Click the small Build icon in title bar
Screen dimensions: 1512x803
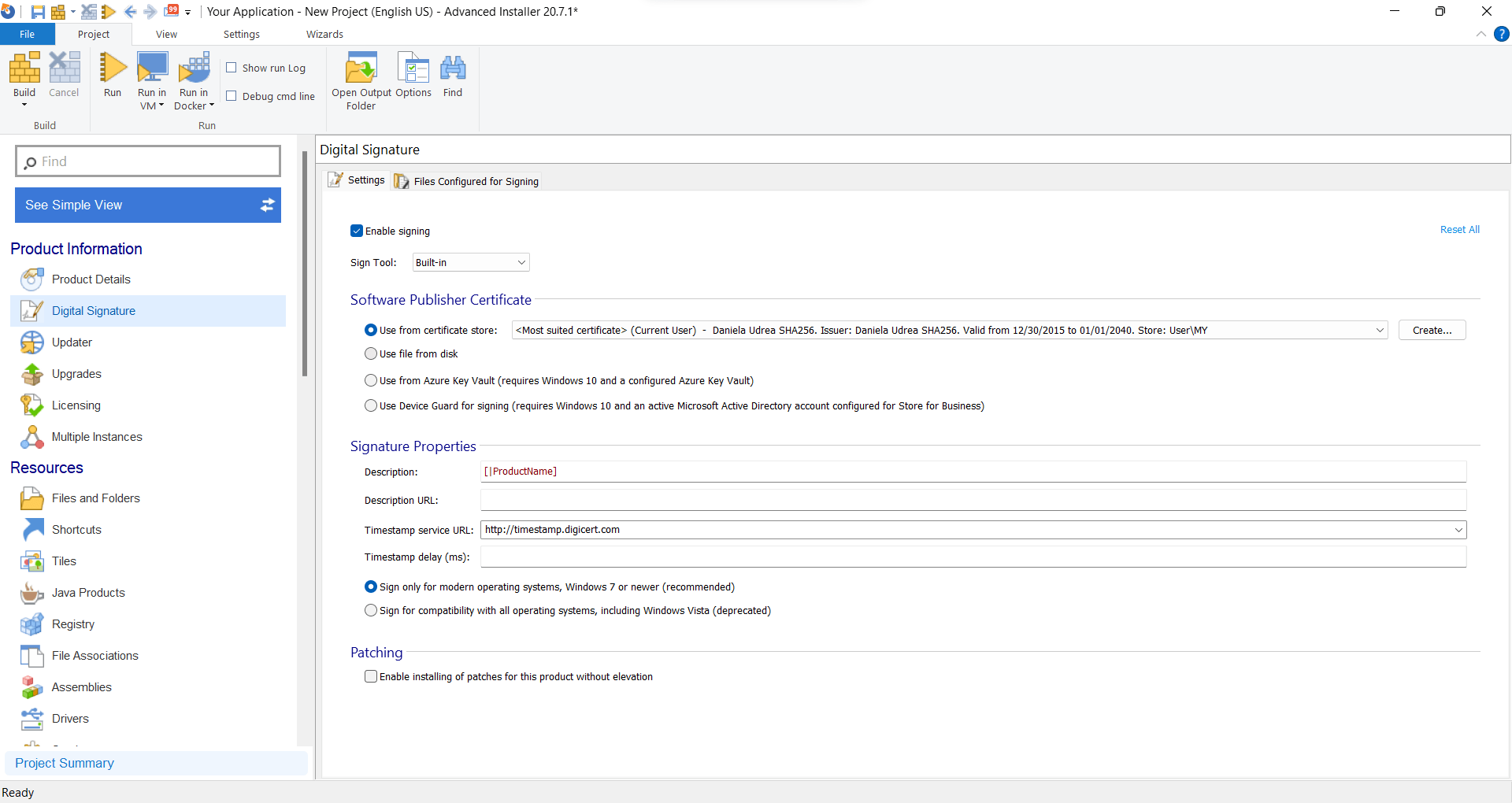(x=57, y=12)
